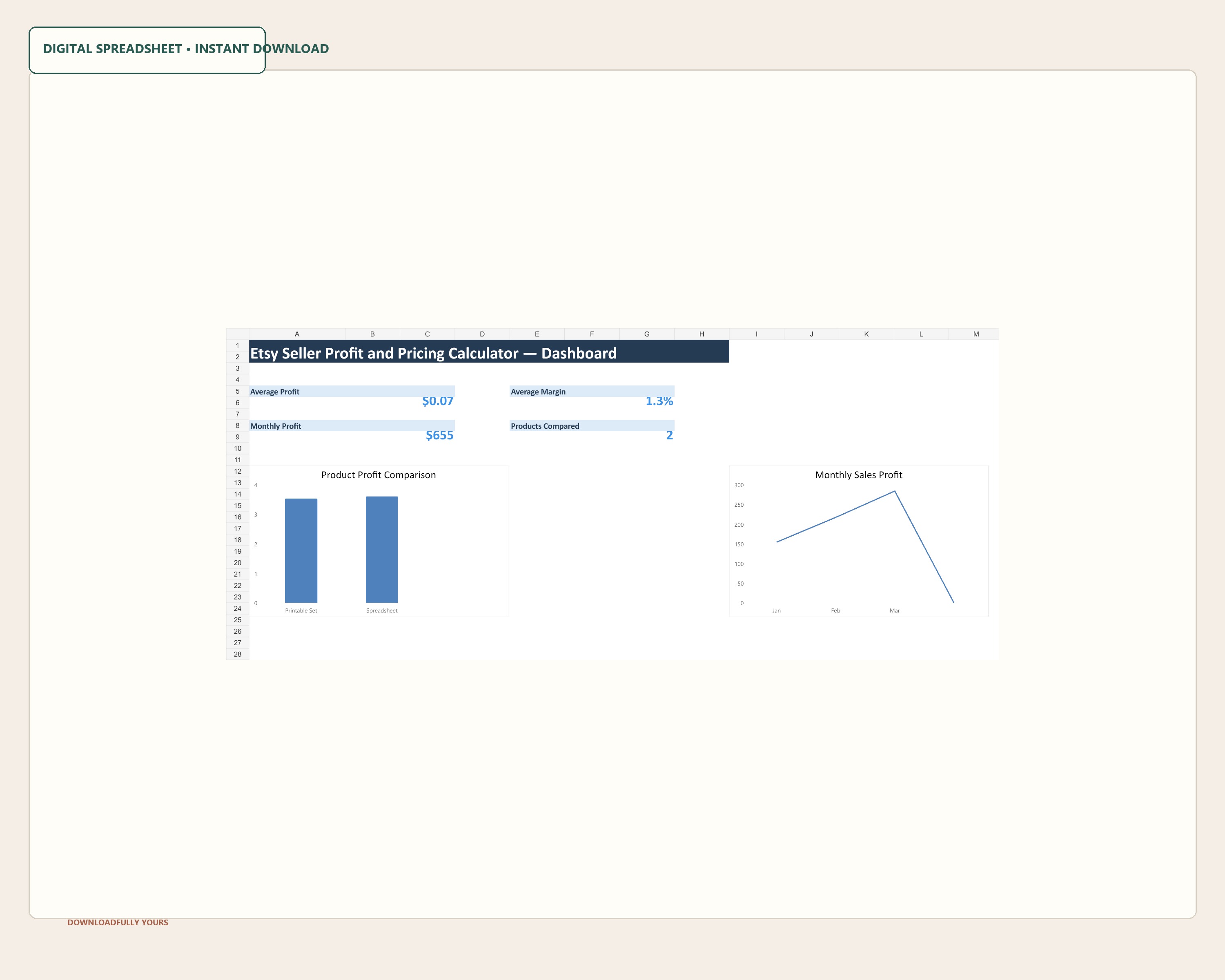Select column E header
Image resolution: width=1225 pixels, height=980 pixels.
pos(537,334)
